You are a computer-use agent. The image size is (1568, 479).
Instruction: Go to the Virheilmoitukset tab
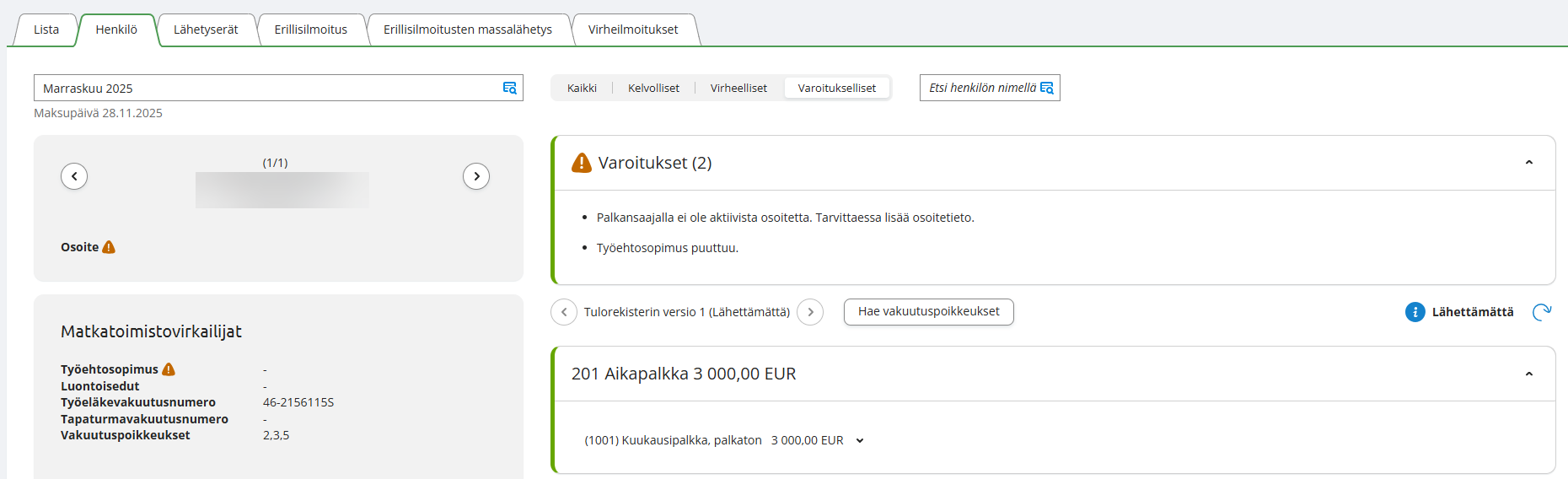tap(633, 30)
